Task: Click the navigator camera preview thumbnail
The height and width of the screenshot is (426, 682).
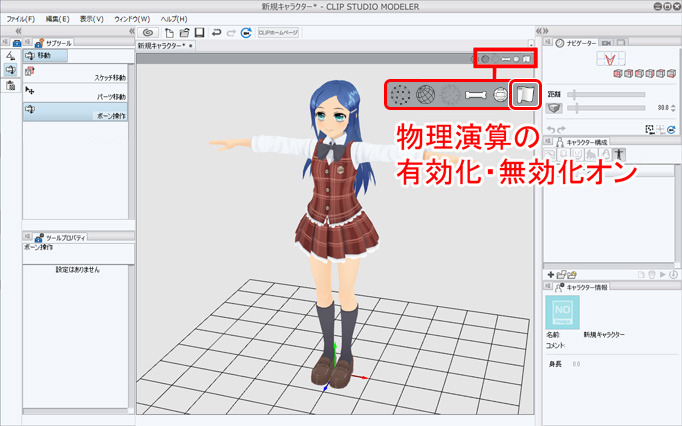Action: point(611,59)
